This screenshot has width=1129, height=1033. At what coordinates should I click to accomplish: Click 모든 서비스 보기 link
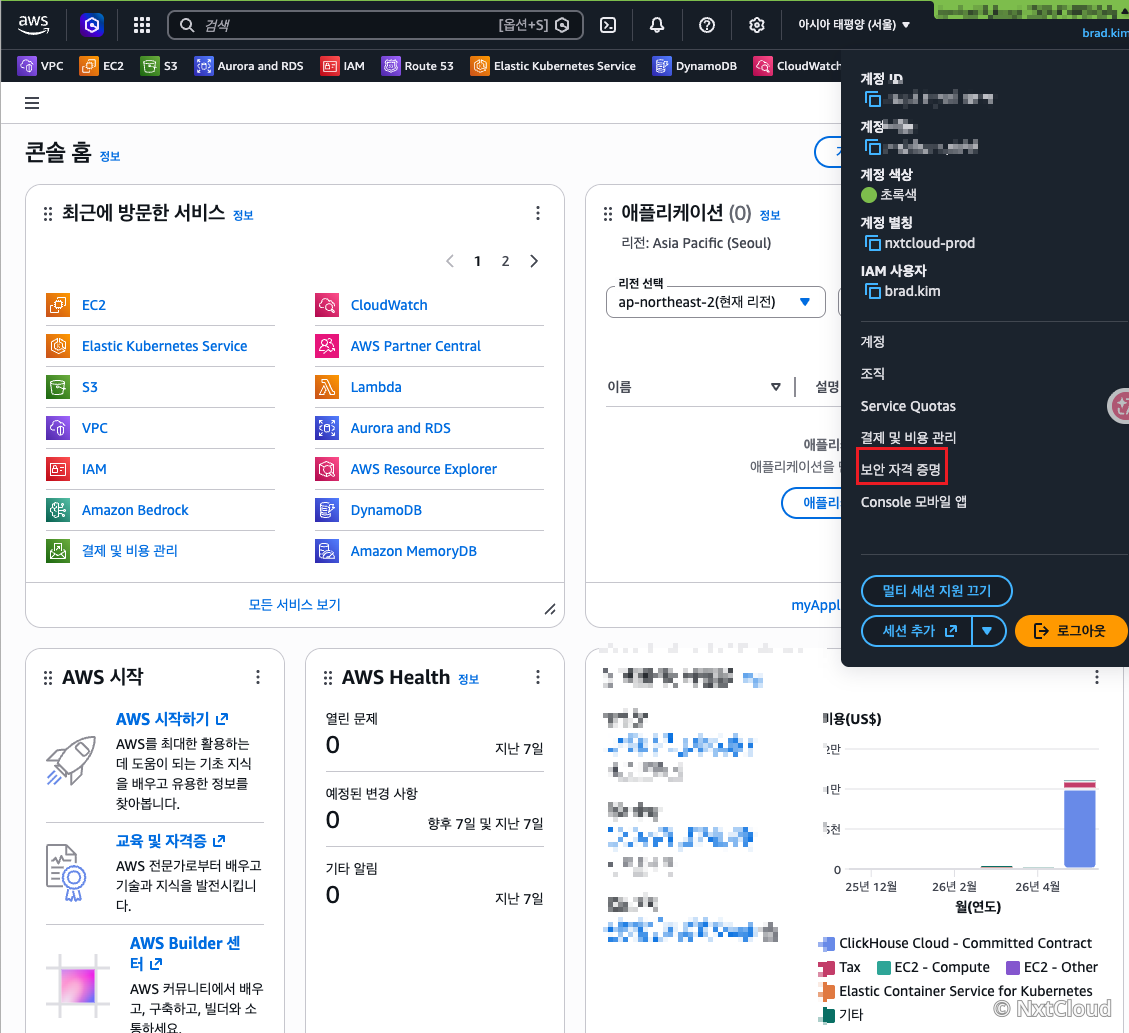click(294, 605)
